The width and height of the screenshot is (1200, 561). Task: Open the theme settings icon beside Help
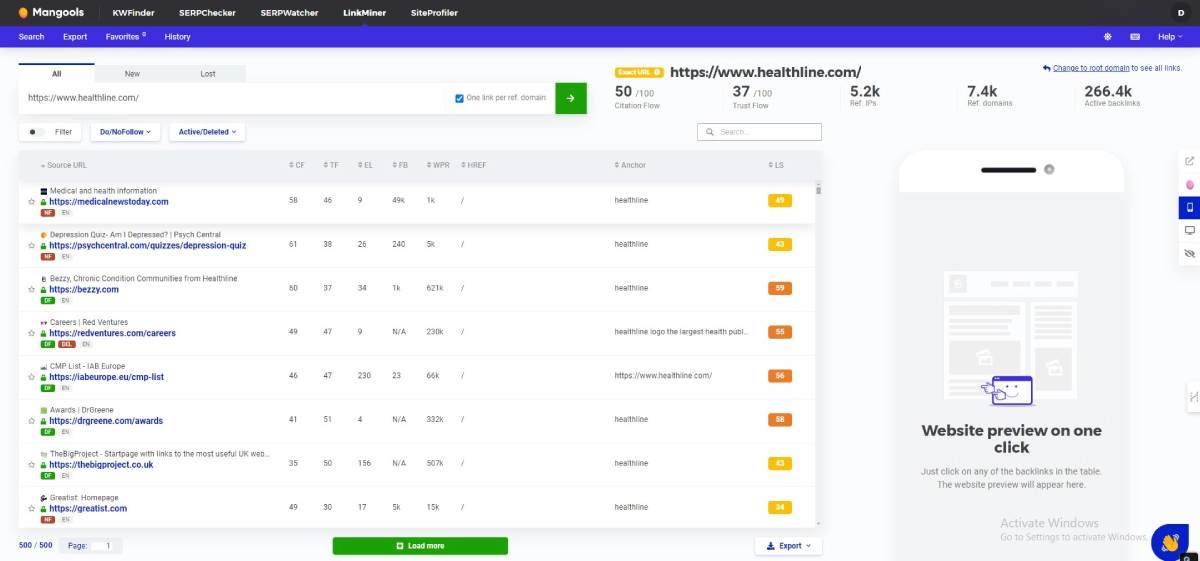click(x=1108, y=37)
